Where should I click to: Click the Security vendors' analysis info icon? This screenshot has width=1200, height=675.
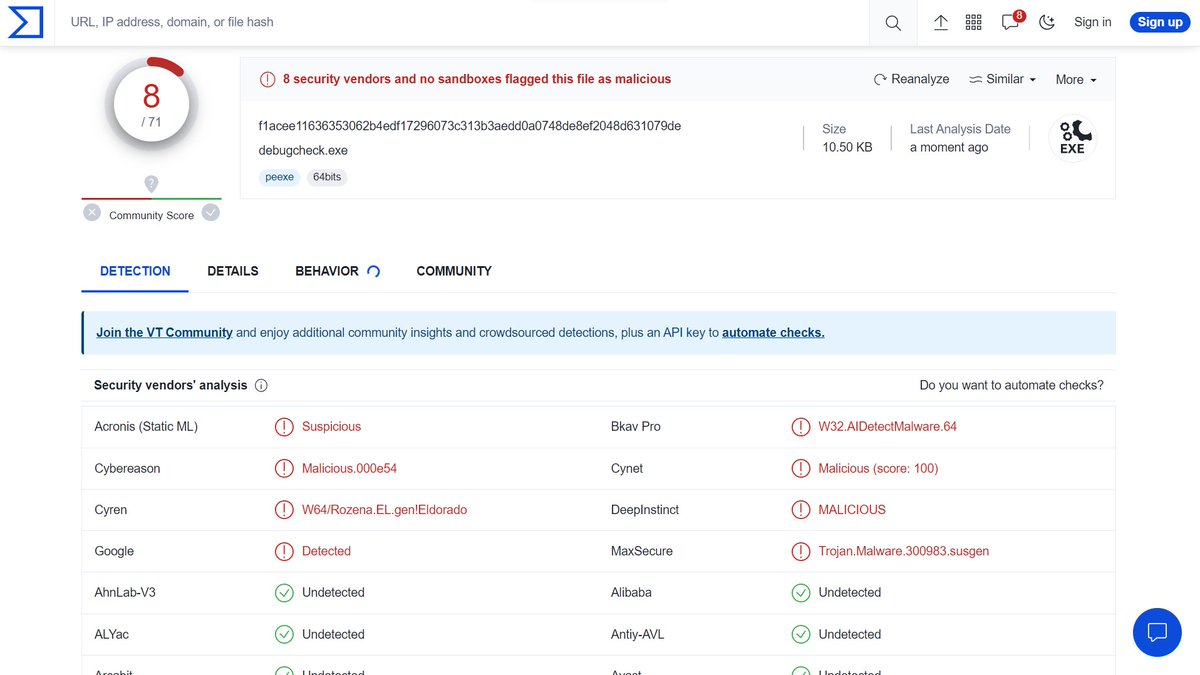(261, 385)
